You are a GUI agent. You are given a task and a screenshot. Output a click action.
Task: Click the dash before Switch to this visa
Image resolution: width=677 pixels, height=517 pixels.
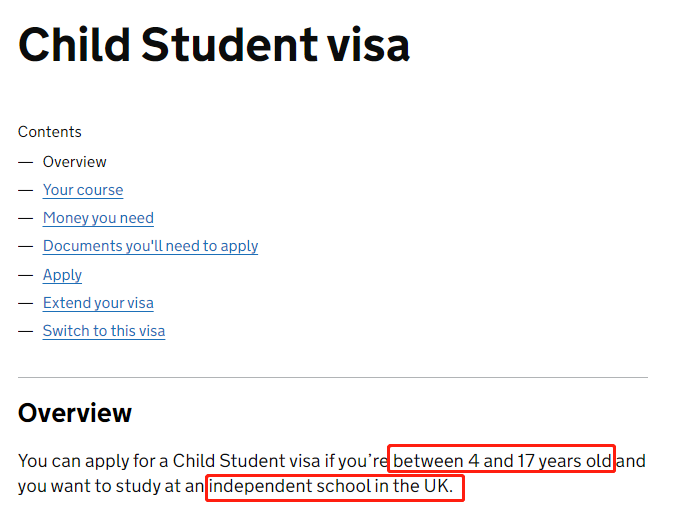click(26, 332)
